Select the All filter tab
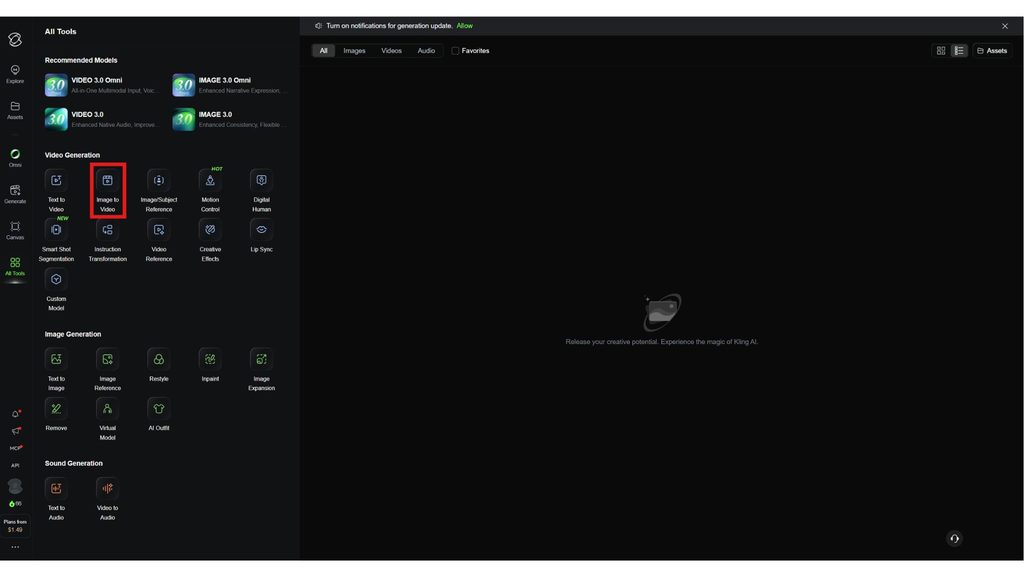The image size is (1024, 576). pos(323,50)
